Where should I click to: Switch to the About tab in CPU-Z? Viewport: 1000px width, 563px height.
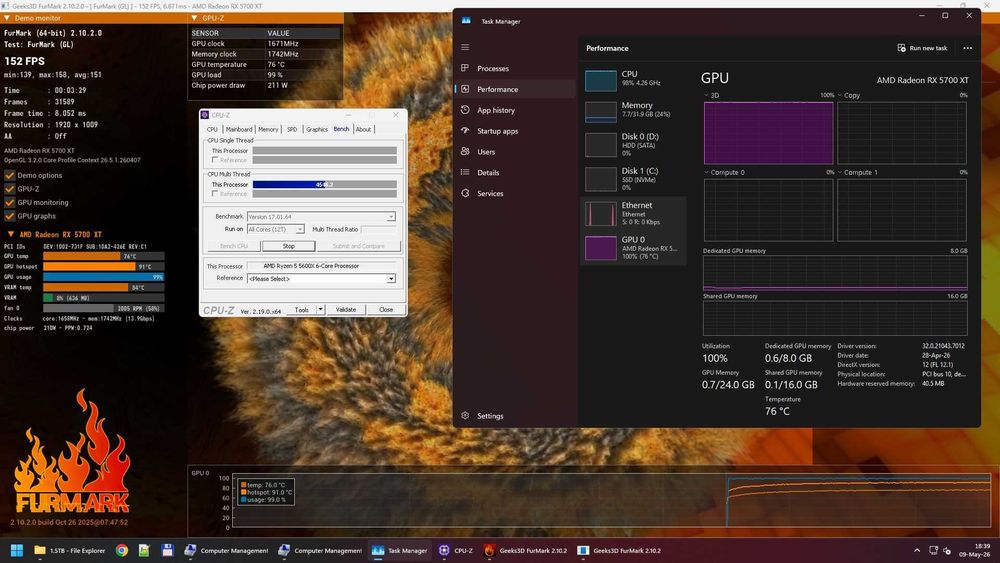364,129
